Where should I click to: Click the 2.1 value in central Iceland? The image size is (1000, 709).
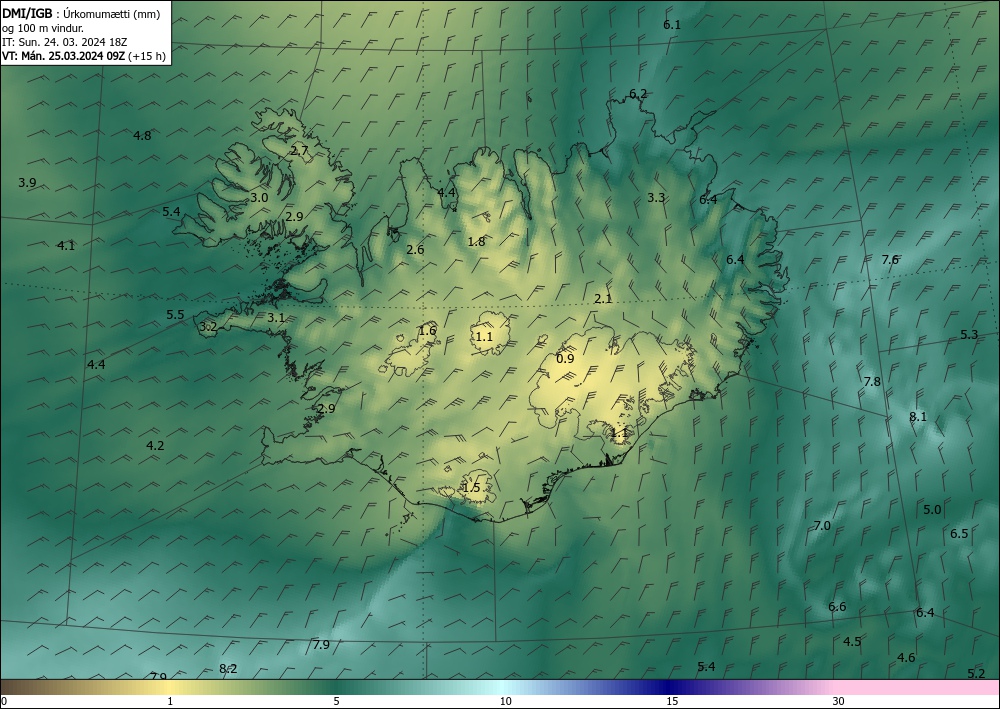pos(603,298)
